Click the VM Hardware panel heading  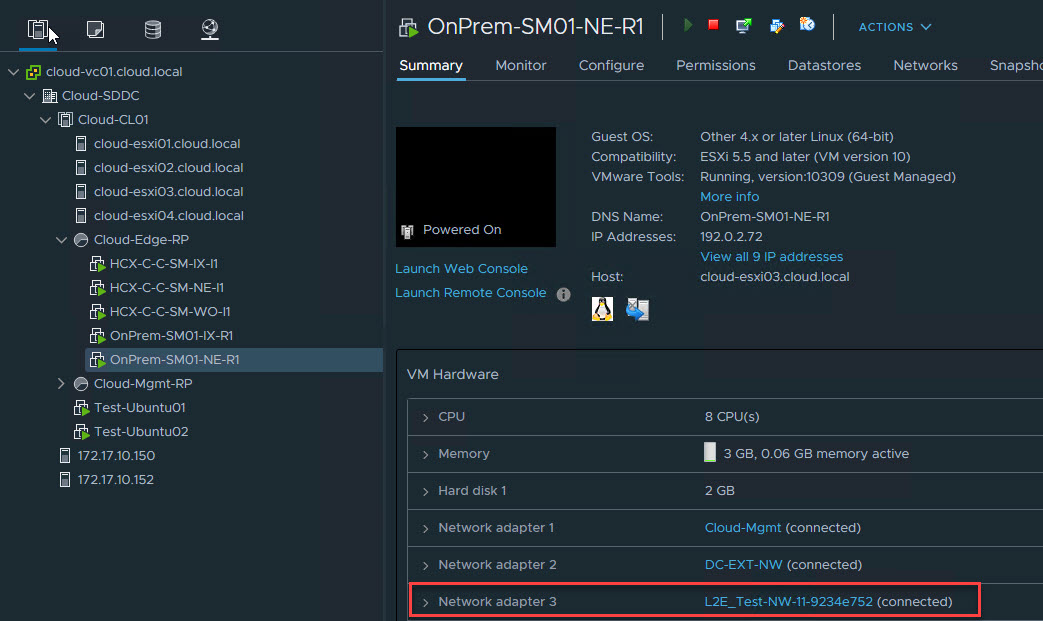pyautogui.click(x=452, y=374)
